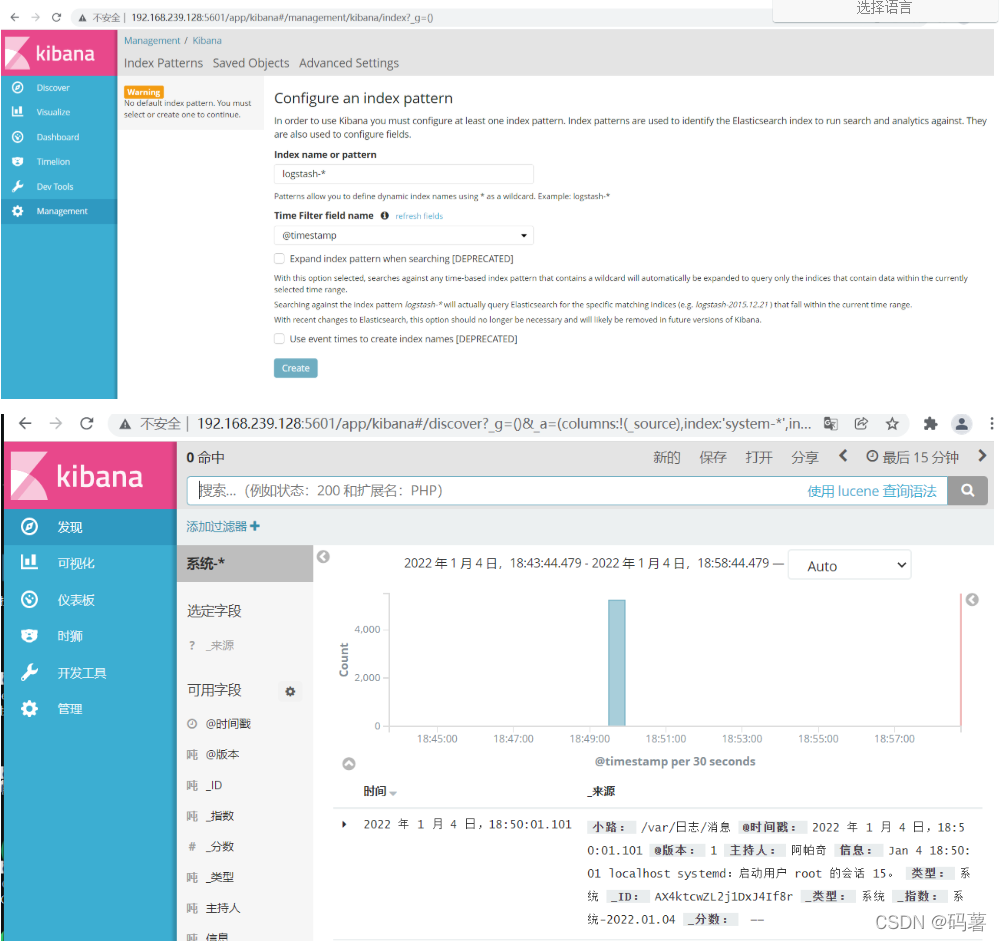Click the 保存 menu item

(713, 457)
